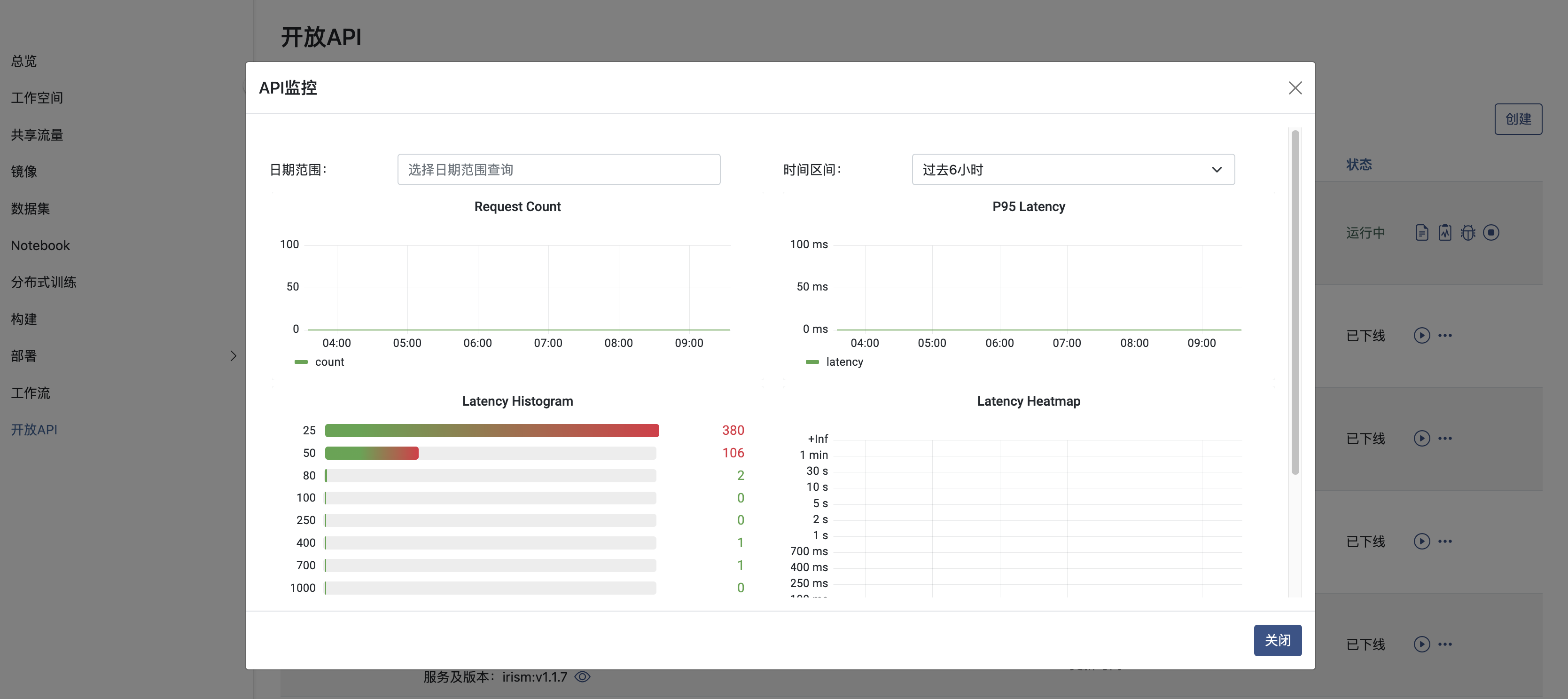This screenshot has width=1568, height=699.
Task: Click the eye icon next to irism:v1.1.7
Action: pos(583,676)
